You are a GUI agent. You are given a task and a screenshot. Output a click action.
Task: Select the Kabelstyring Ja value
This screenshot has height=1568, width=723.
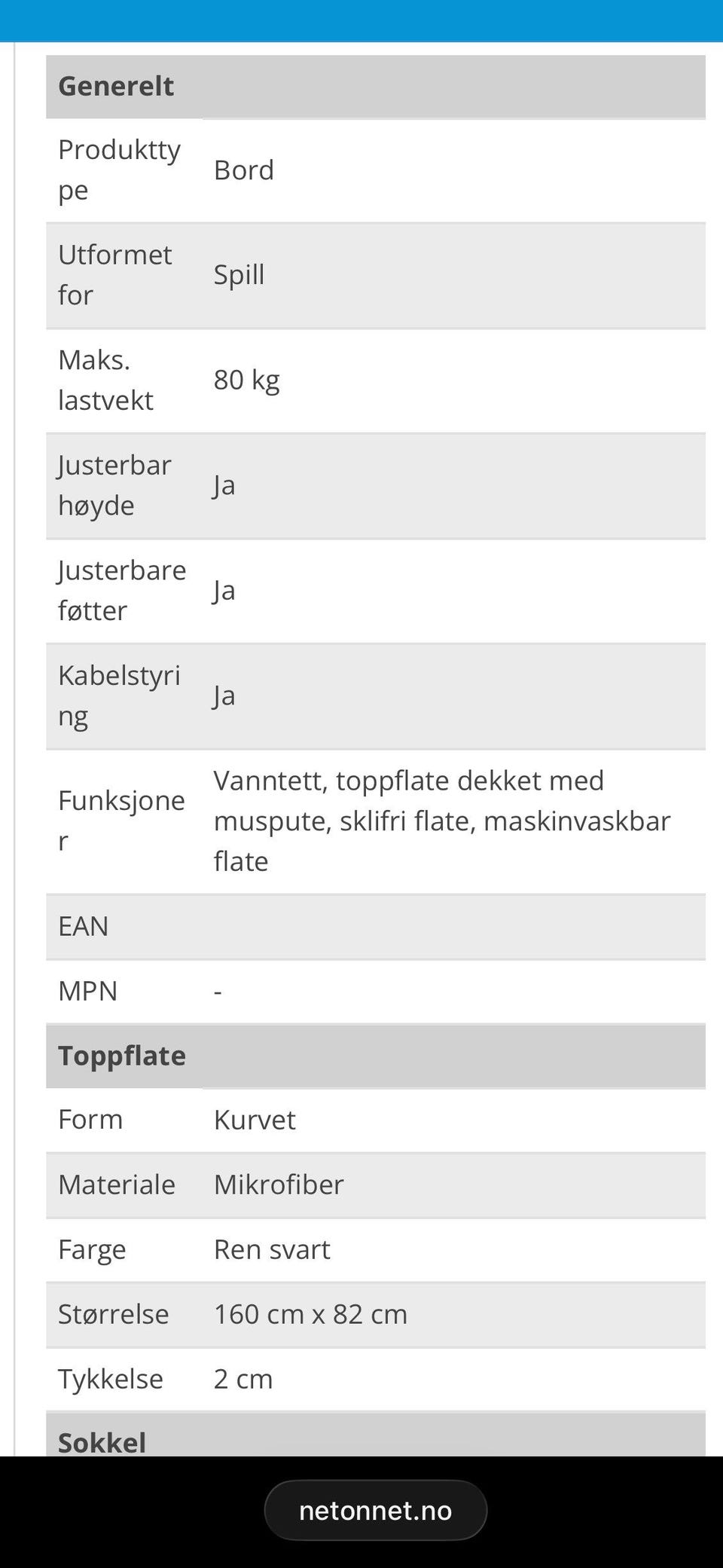point(224,695)
